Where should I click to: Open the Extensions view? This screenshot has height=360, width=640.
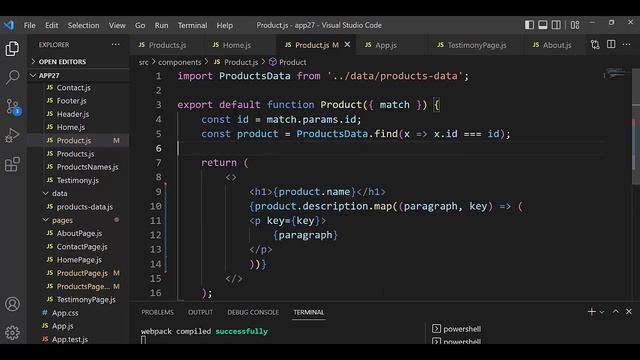[12, 164]
